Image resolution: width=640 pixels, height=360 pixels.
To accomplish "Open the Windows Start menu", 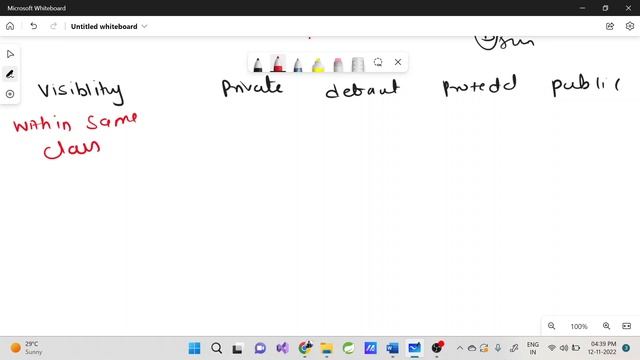I will click(x=195, y=348).
